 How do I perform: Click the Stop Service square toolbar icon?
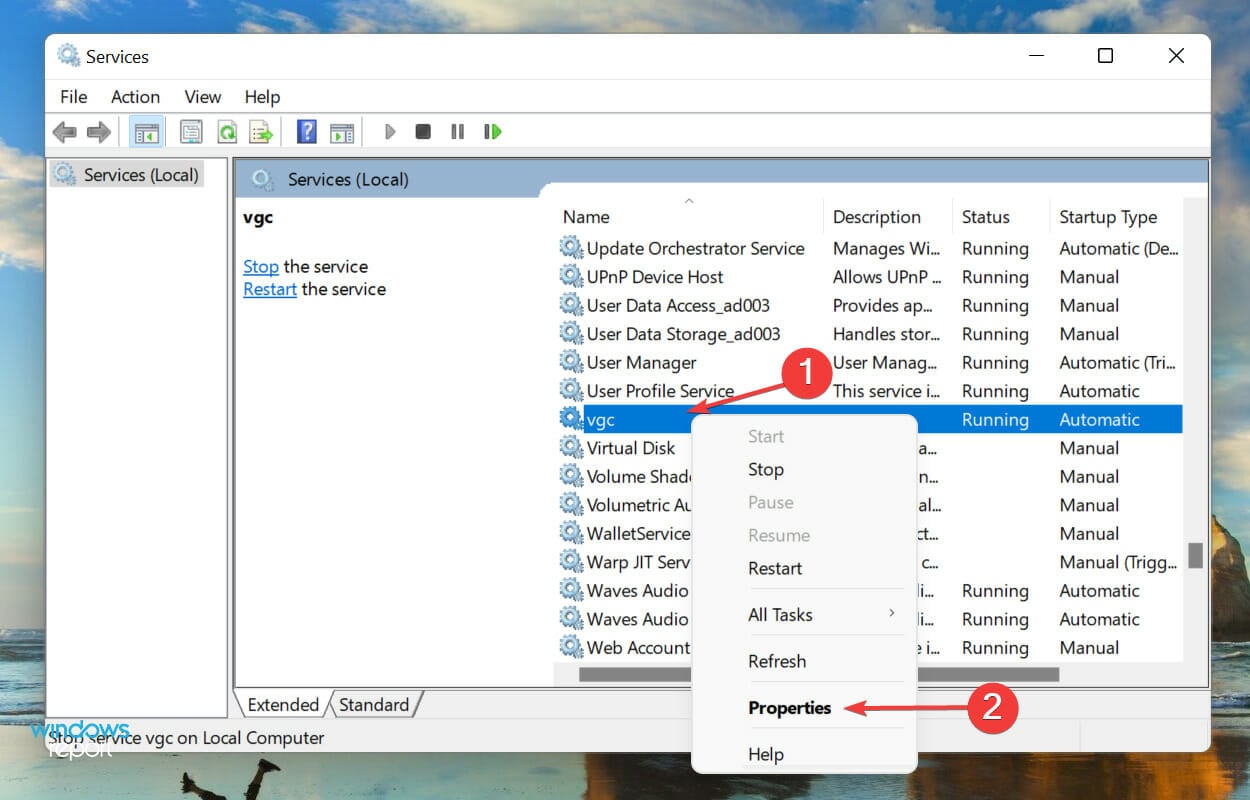pos(423,132)
